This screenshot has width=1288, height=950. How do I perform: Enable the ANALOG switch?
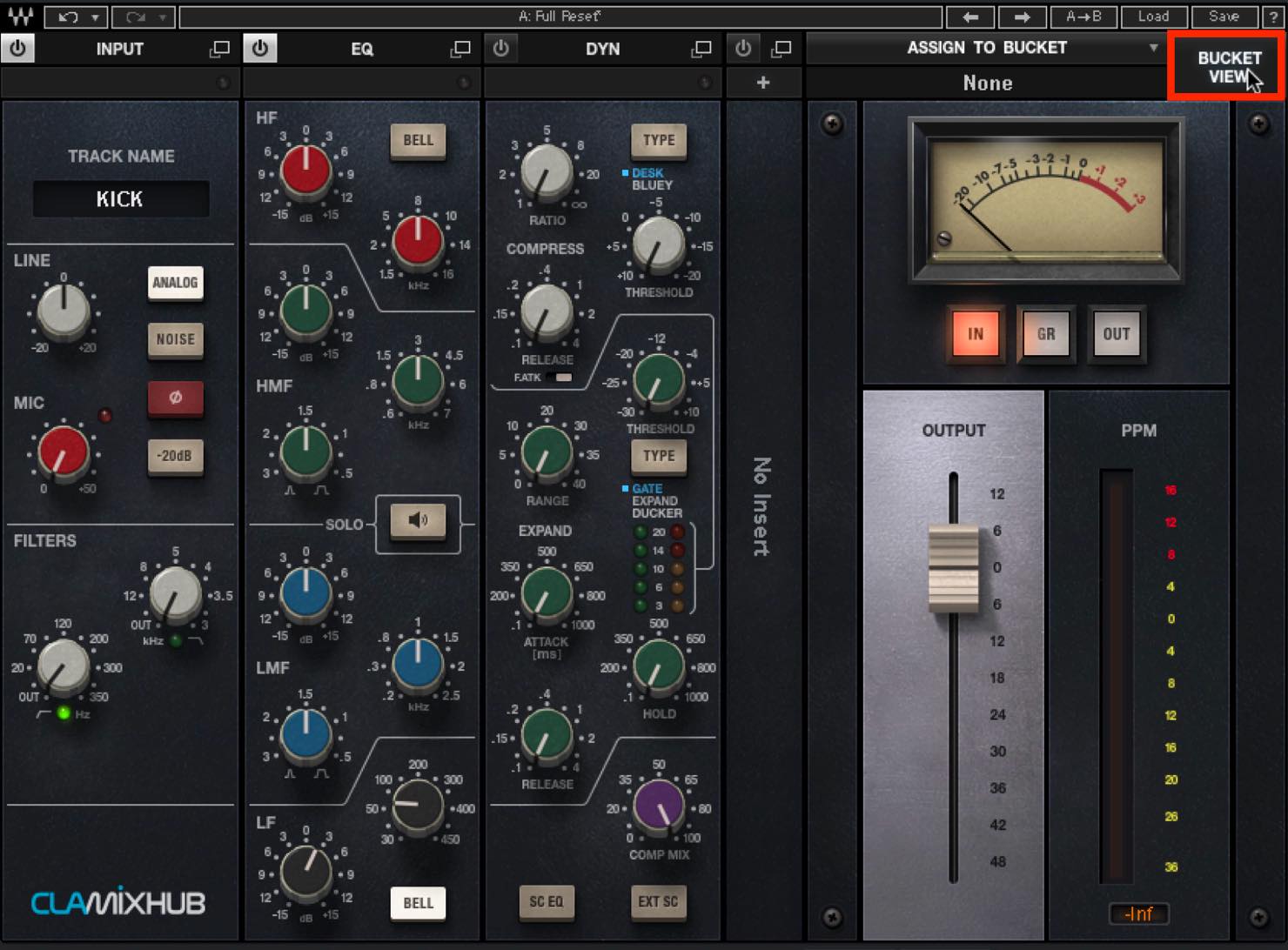tap(175, 283)
